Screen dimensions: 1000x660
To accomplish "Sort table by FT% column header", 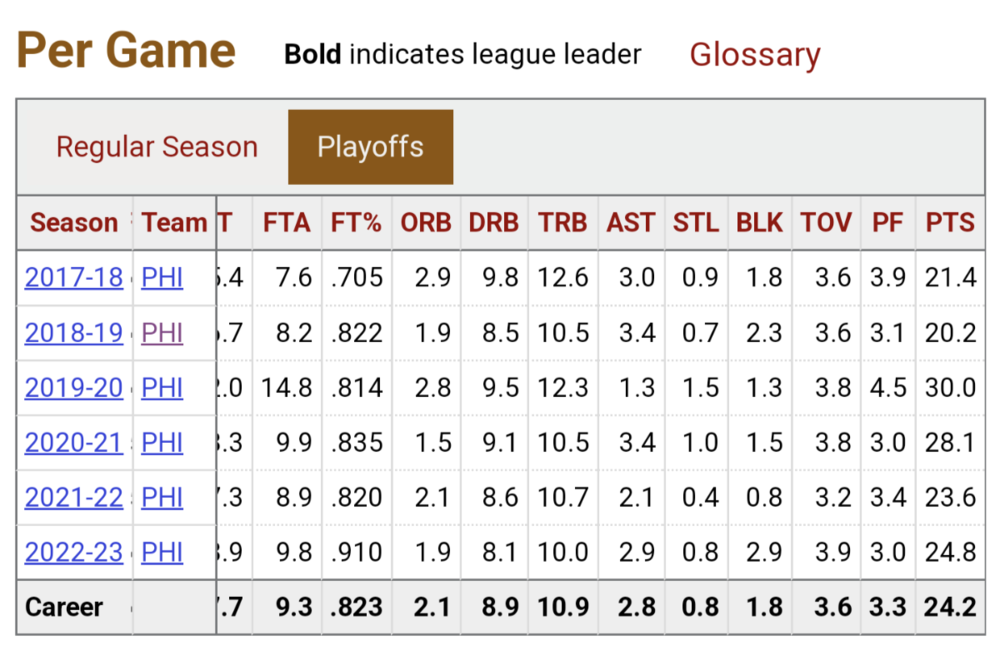I will [x=356, y=223].
